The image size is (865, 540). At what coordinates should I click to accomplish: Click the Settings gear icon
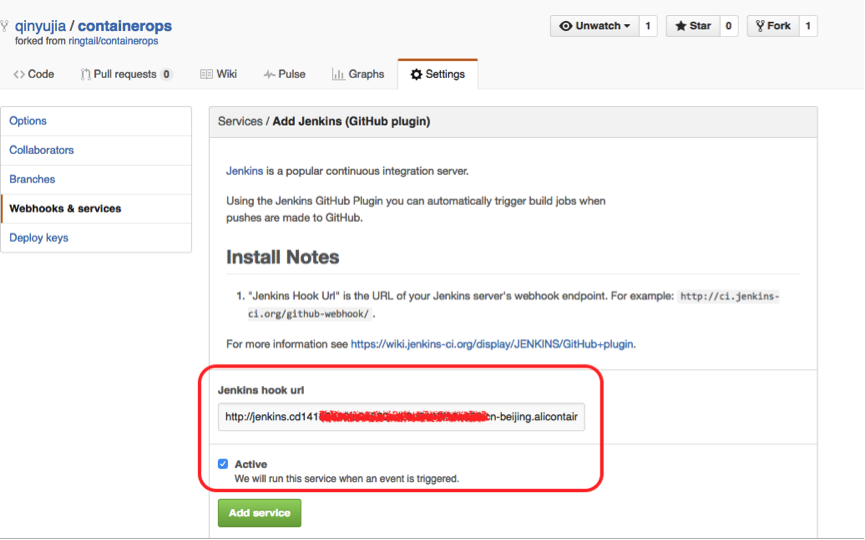coord(417,74)
